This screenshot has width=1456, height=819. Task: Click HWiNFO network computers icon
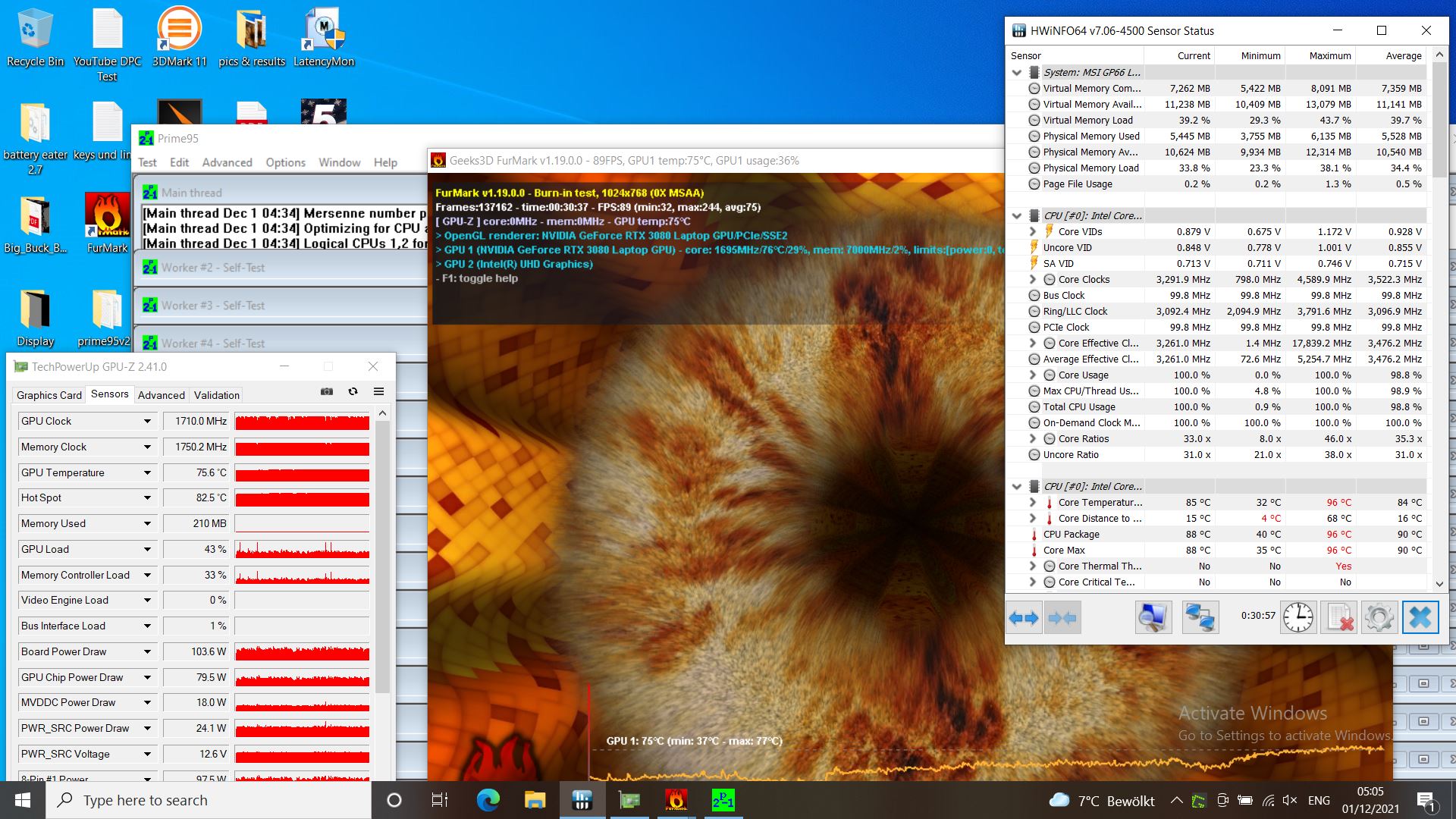tap(1200, 617)
